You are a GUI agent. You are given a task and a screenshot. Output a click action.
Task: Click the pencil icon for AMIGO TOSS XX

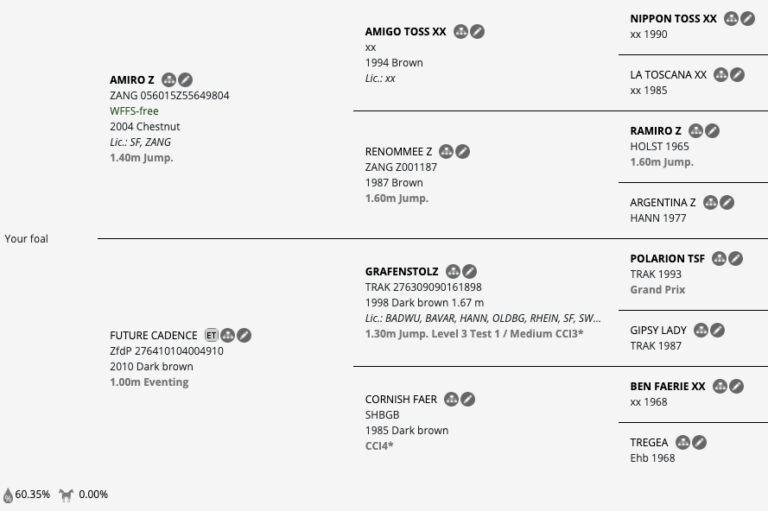click(x=478, y=31)
